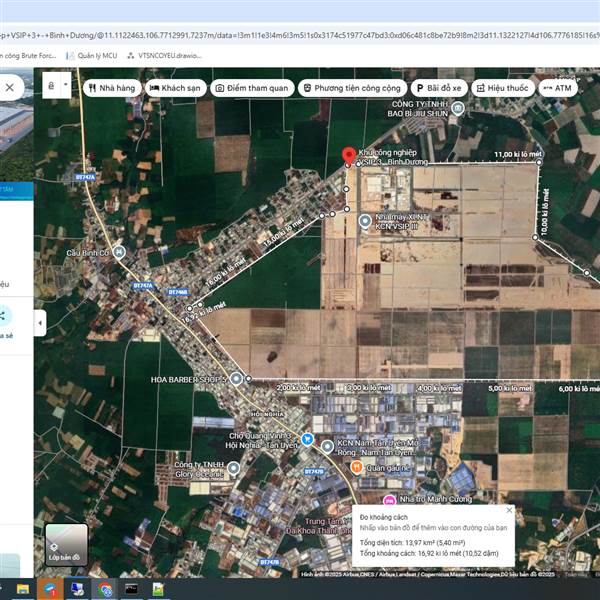Click the Bãi đỗ xe parking chip
The image size is (600, 600).
coord(439,88)
